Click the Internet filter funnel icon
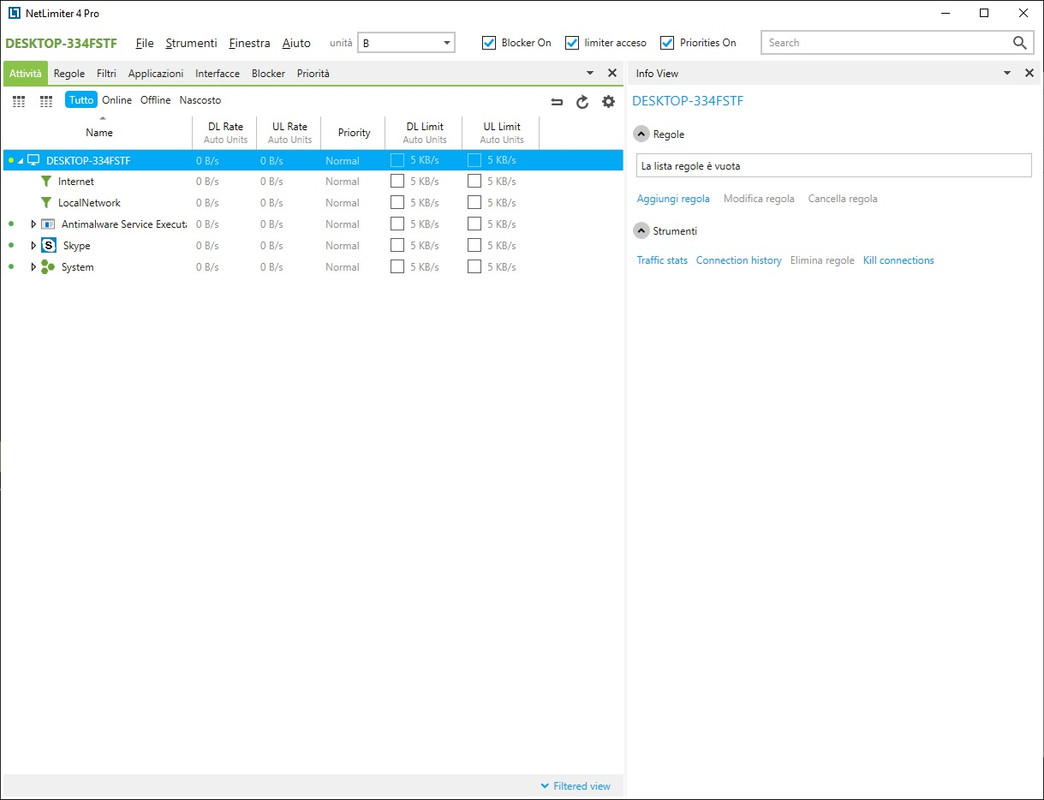Screen dimensions: 1044x800 tap(46, 181)
